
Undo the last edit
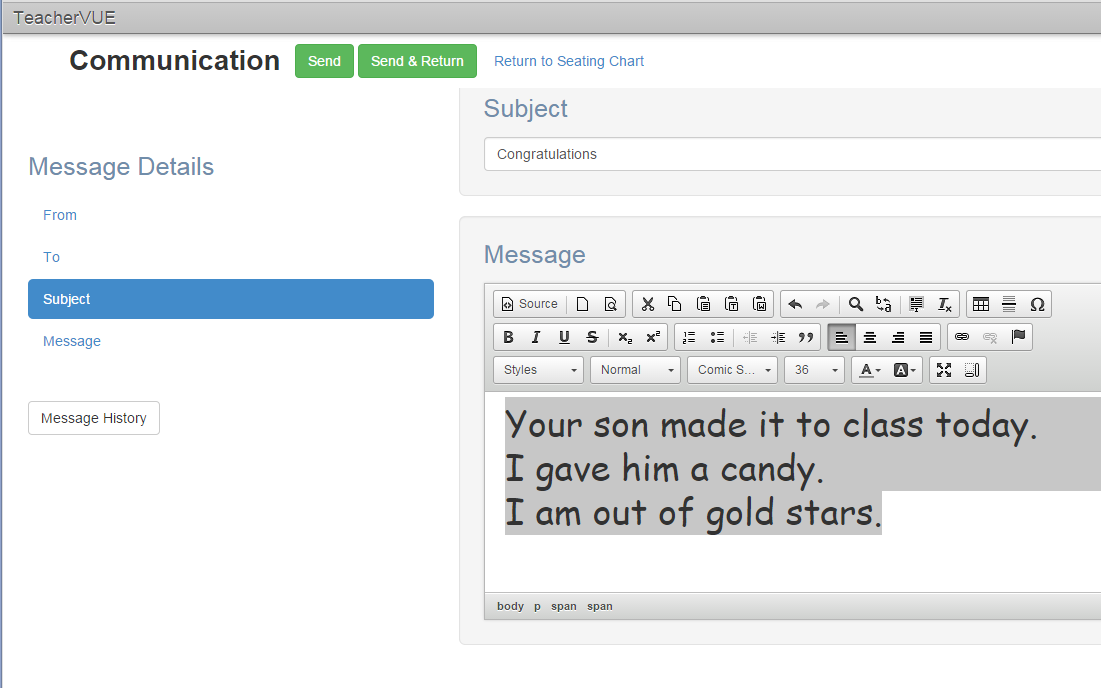pyautogui.click(x=795, y=304)
